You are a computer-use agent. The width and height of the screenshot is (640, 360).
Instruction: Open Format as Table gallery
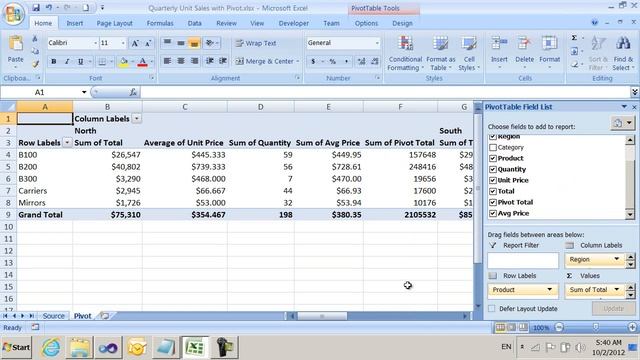(x=440, y=53)
